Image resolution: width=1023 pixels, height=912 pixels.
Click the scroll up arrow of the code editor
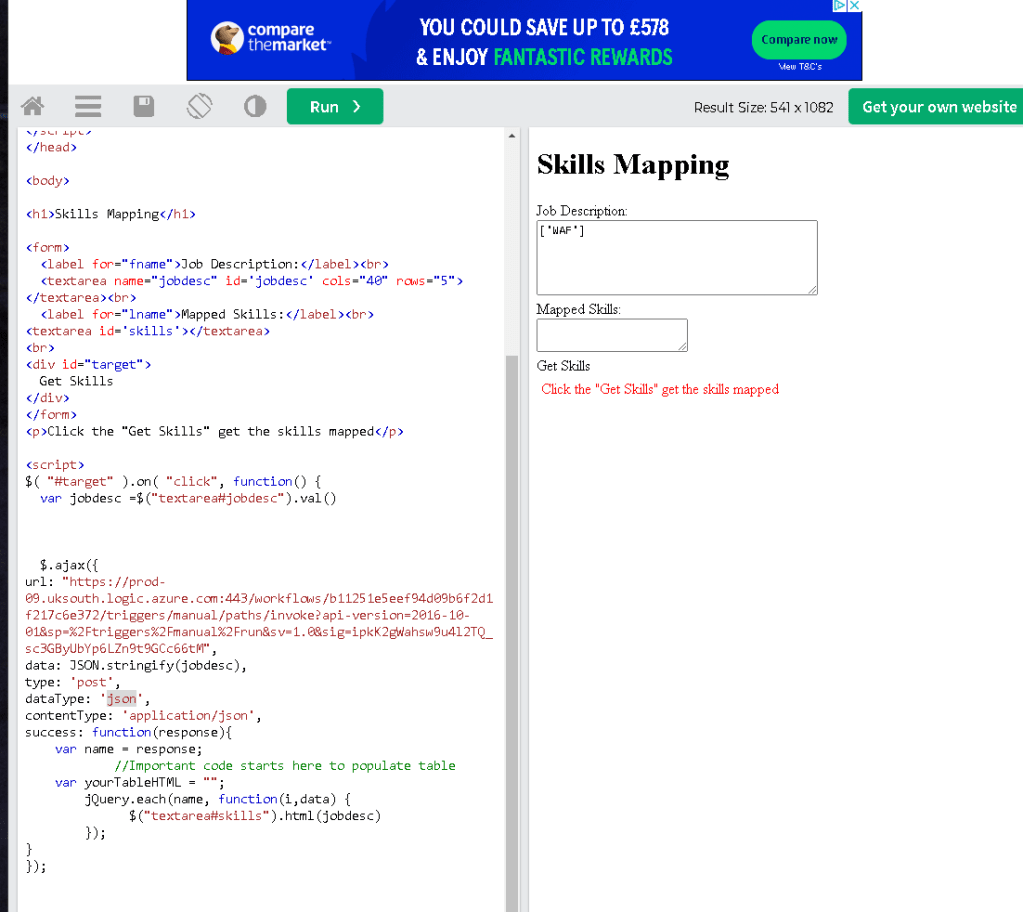click(512, 136)
